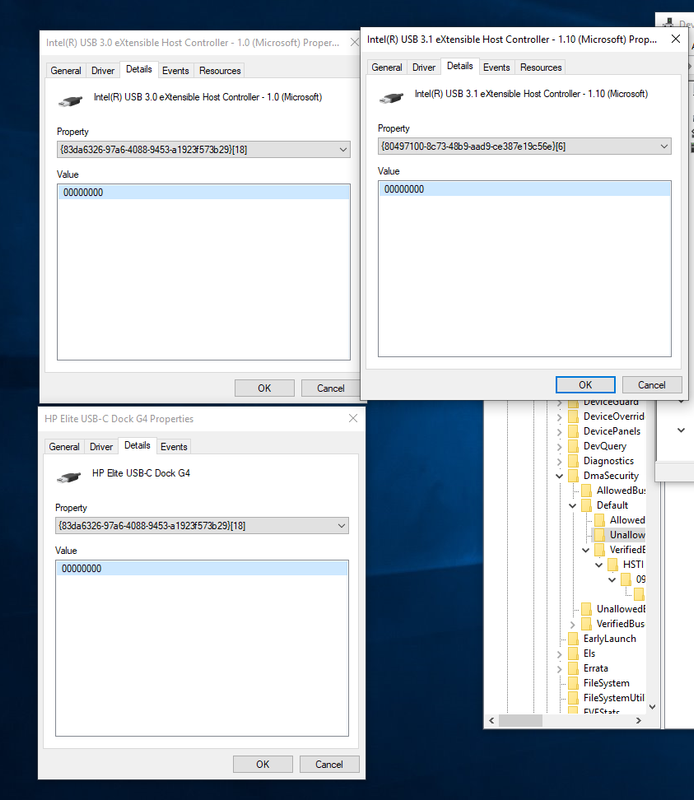694x800 pixels.
Task: Open General tab in HP Elite Dock Properties
Action: click(64, 446)
